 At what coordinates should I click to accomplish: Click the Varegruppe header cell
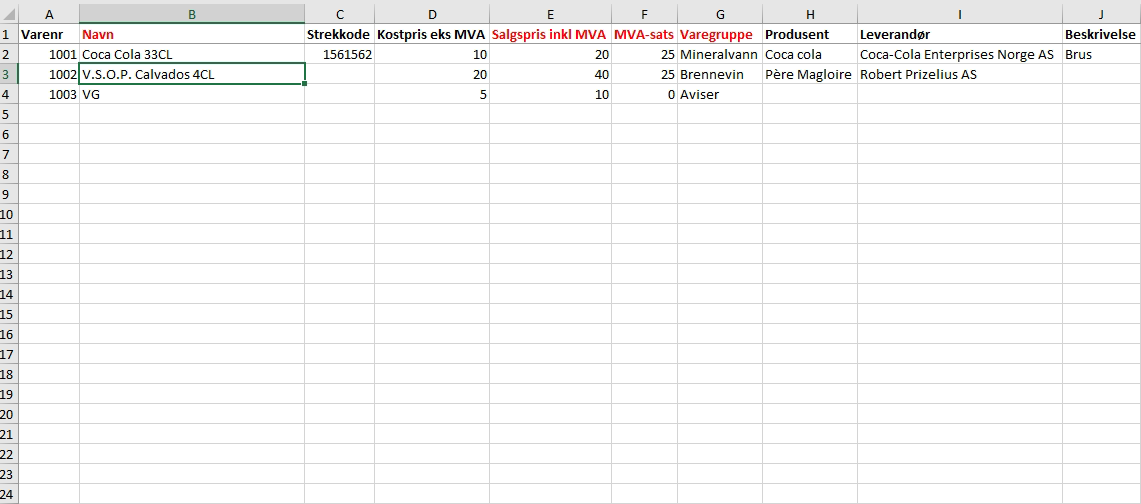click(x=720, y=34)
